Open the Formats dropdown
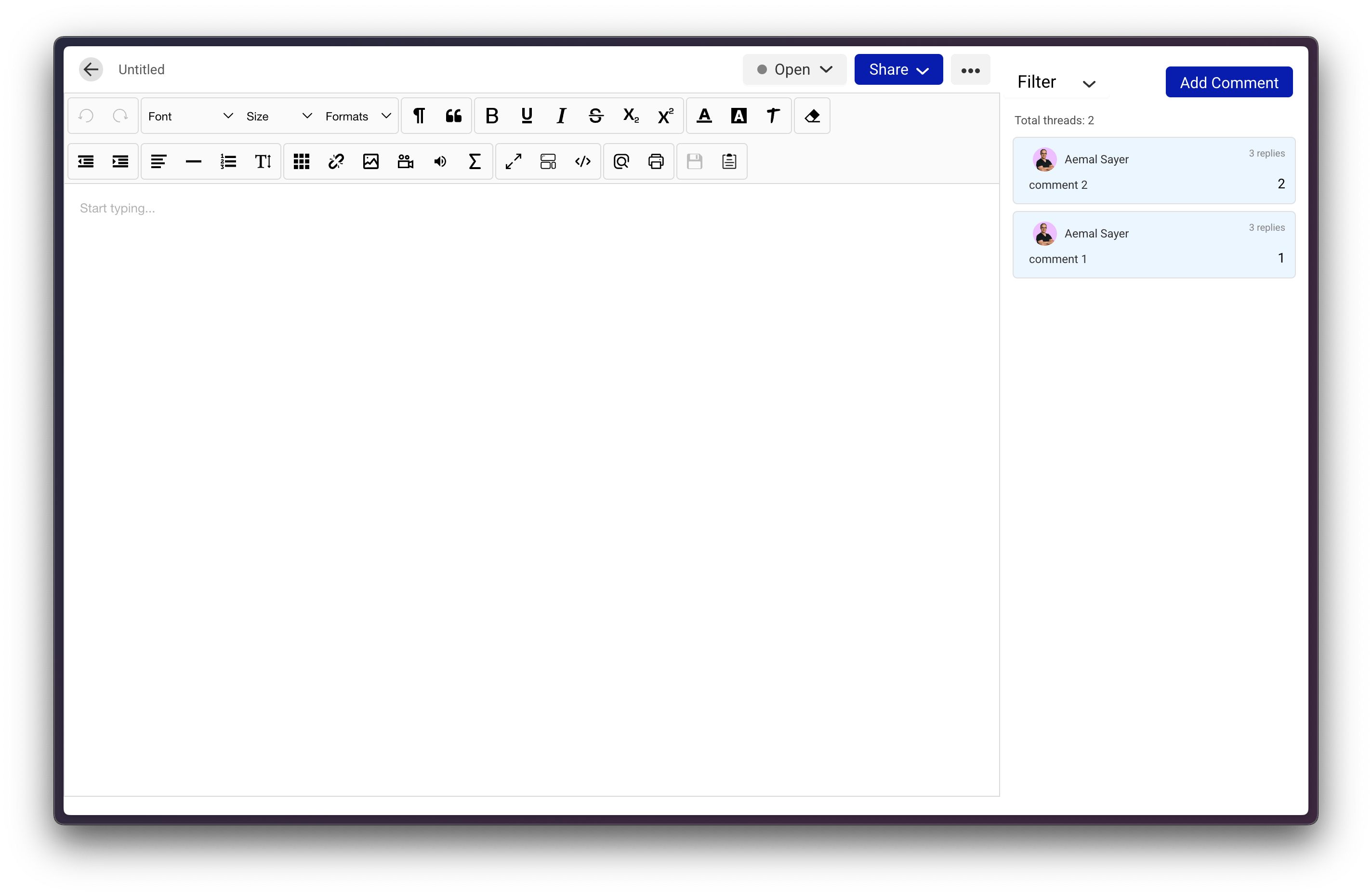This screenshot has width=1372, height=896. tap(358, 117)
